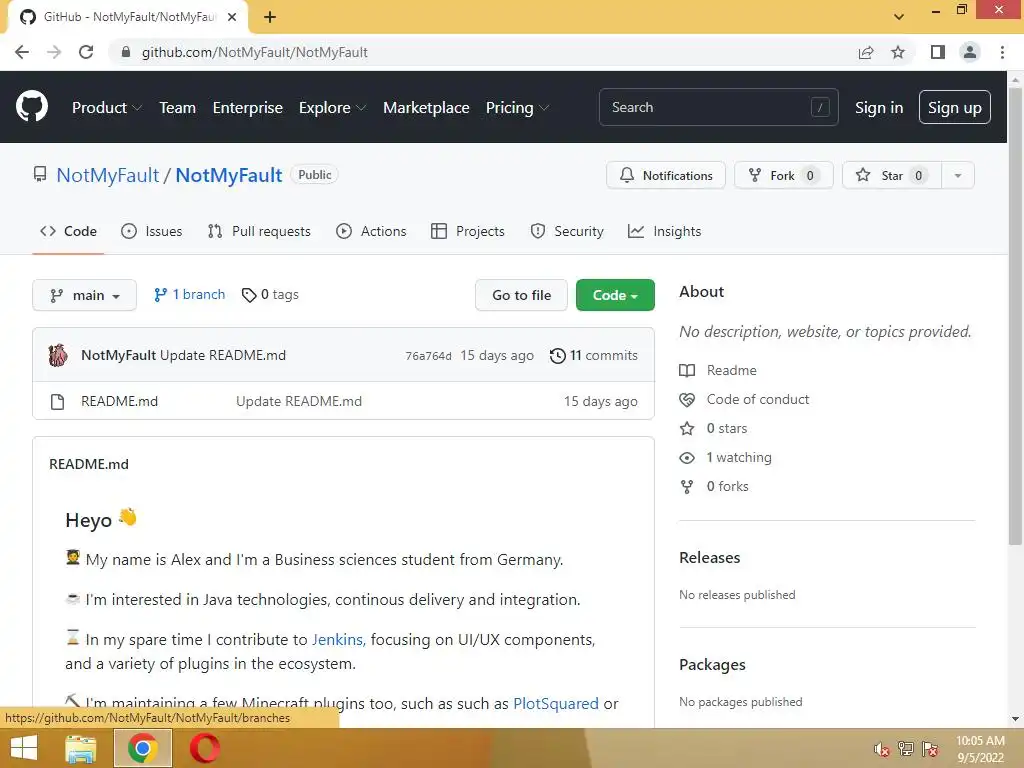
Task: Open Chrome three-dot menu
Action: [x=1002, y=52]
